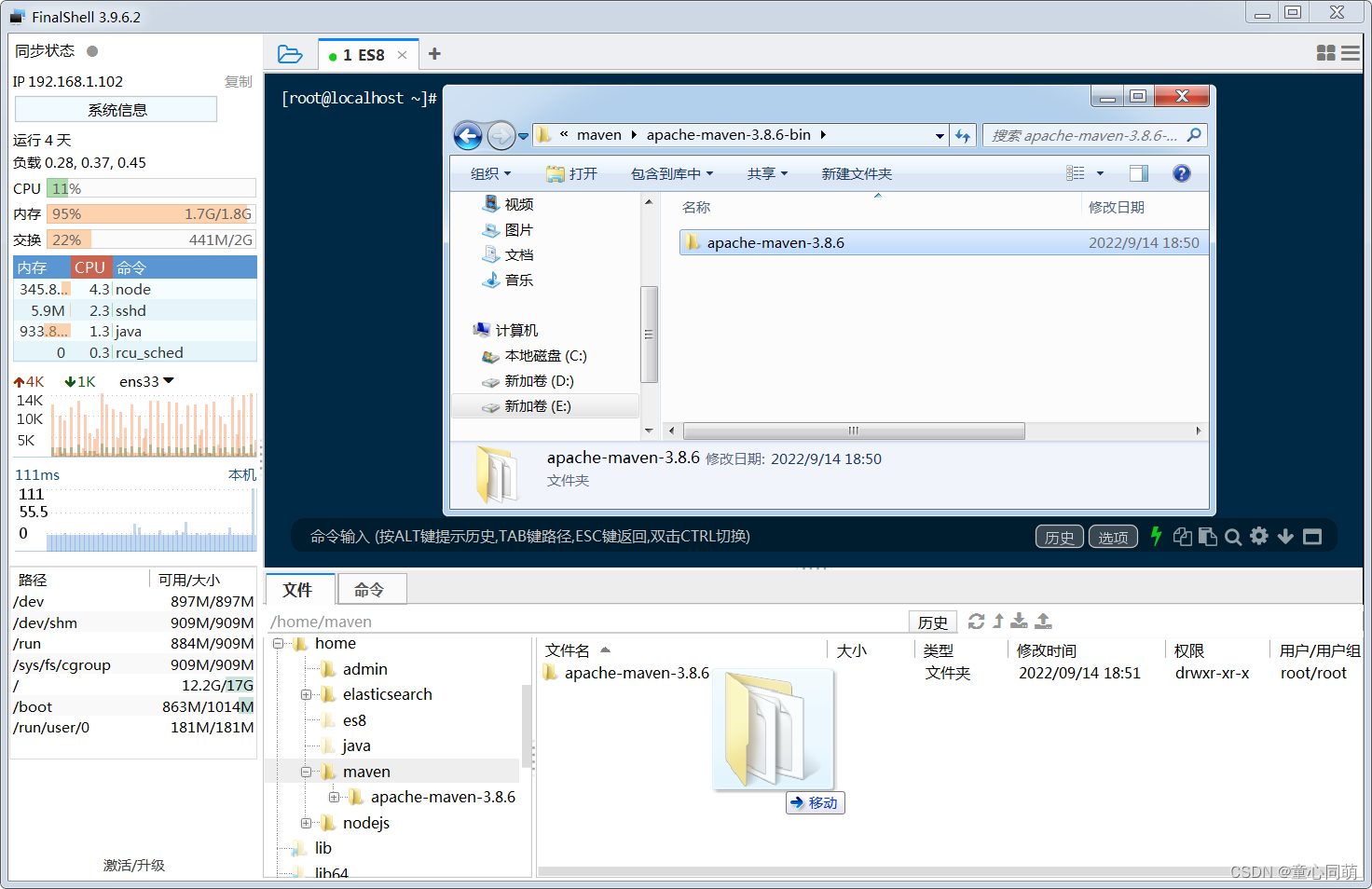
Task: Click /home/maven path field
Action: 587,622
